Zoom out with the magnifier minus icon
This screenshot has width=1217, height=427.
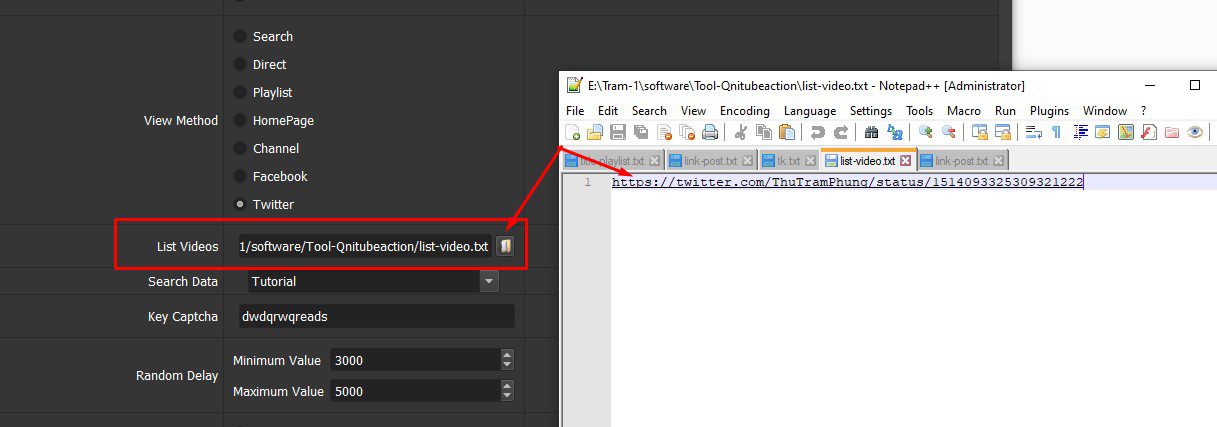(x=949, y=132)
